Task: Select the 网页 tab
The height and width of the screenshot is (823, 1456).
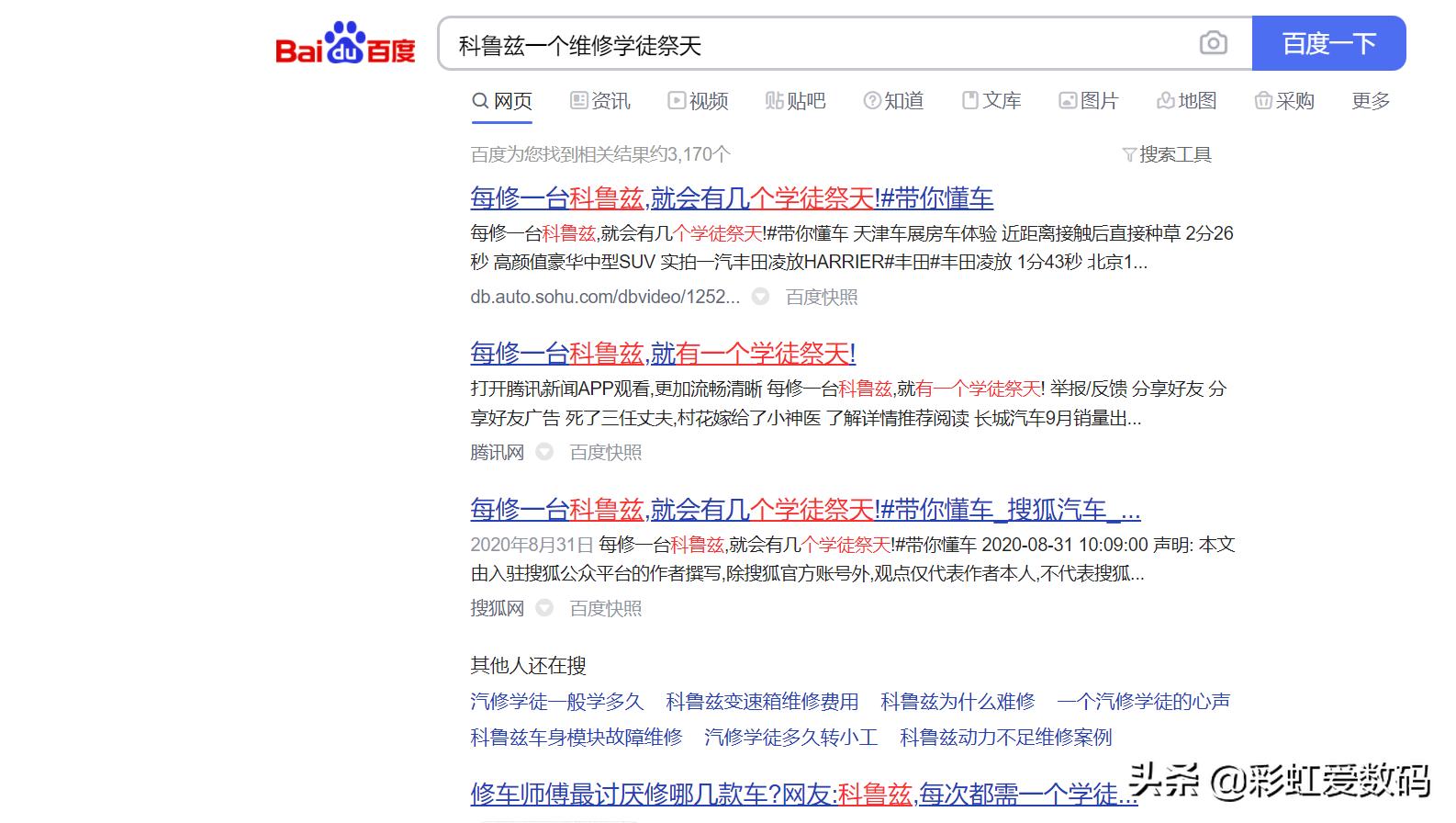Action: 502,101
